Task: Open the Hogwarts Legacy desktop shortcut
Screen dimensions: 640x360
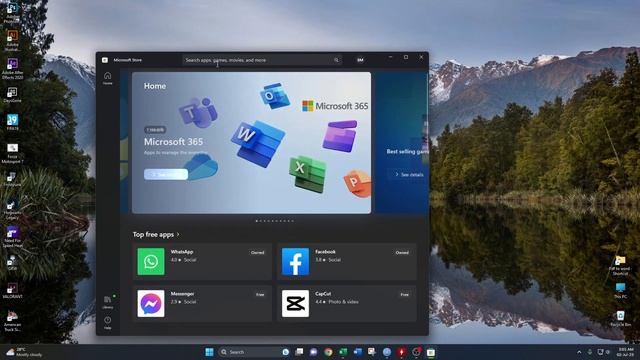Action: 12,210
